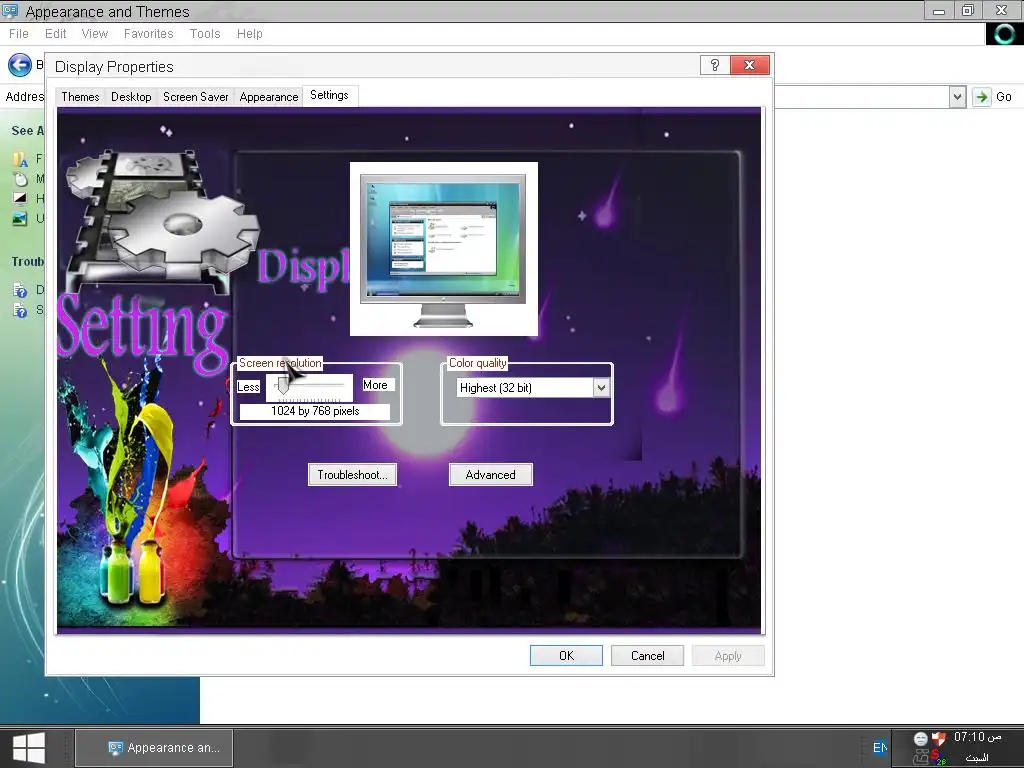Screen dimensions: 1024x768
Task: Click the taskbar clock showing 07:10
Action: 977,737
